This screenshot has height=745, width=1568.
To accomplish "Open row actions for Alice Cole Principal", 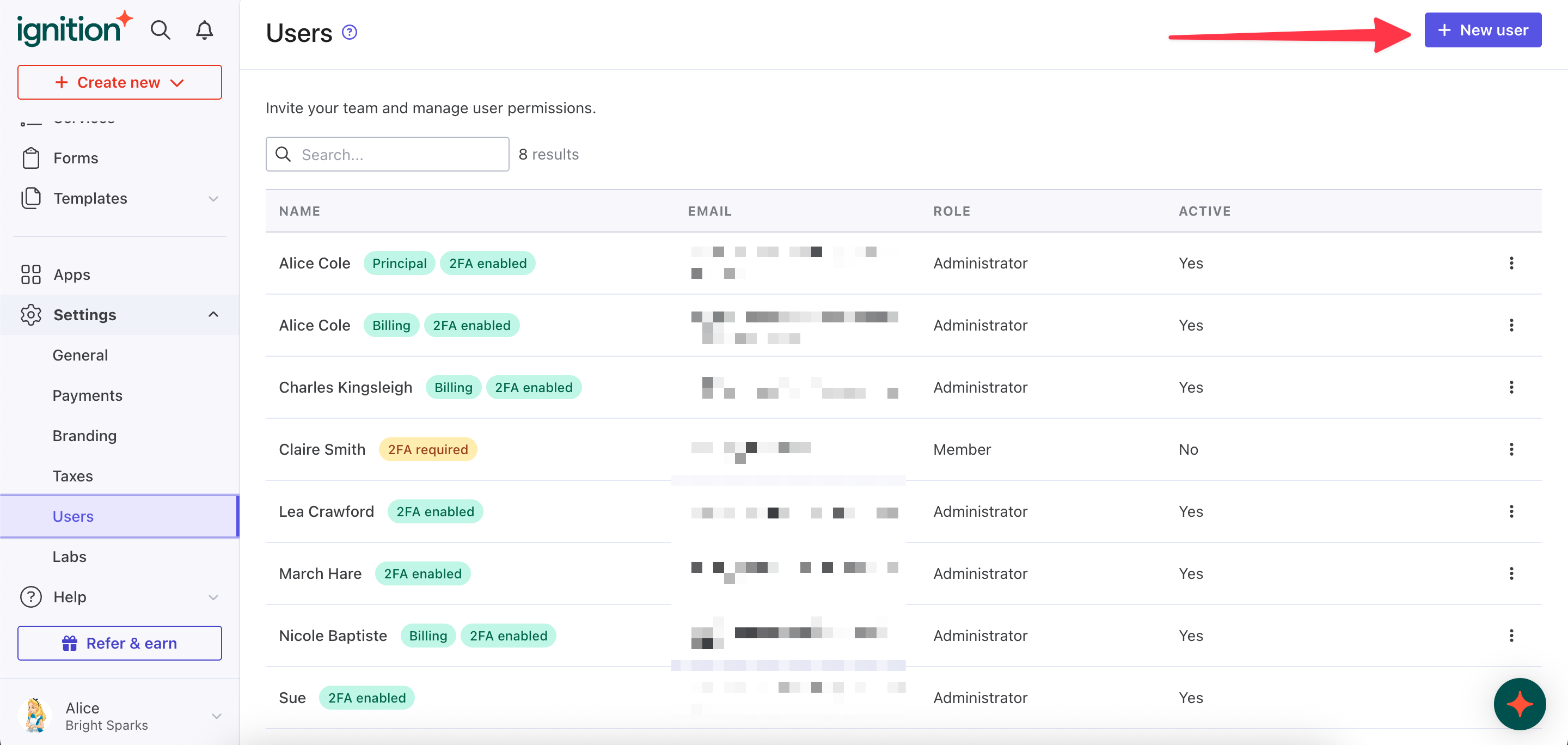I will click(1511, 263).
